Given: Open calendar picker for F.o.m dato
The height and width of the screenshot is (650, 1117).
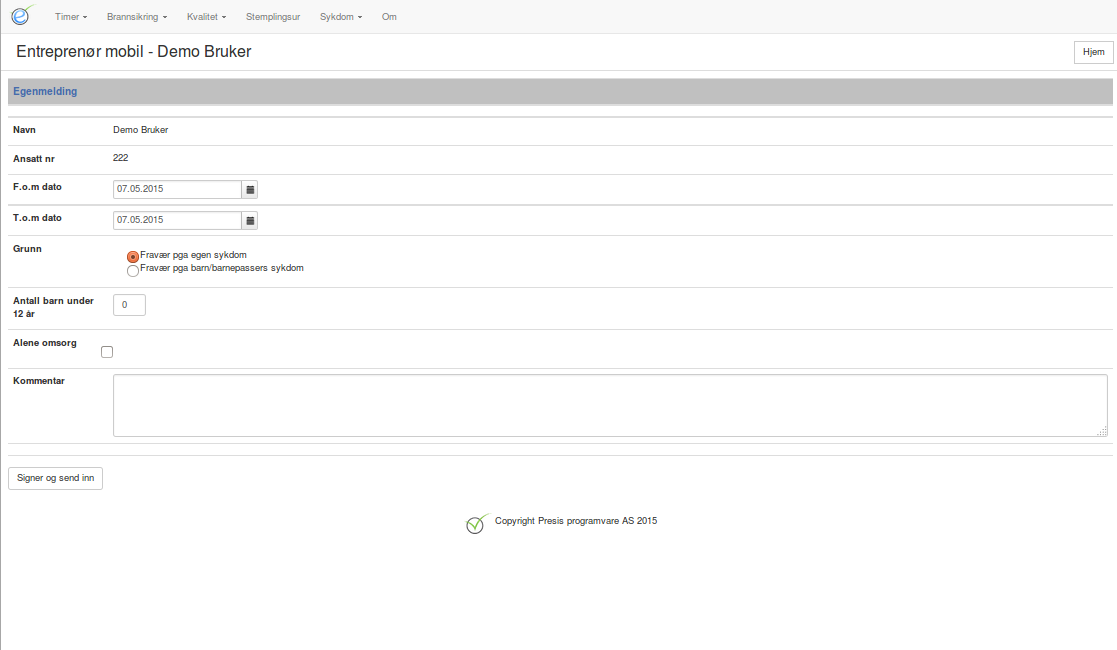Looking at the screenshot, I should click(250, 190).
